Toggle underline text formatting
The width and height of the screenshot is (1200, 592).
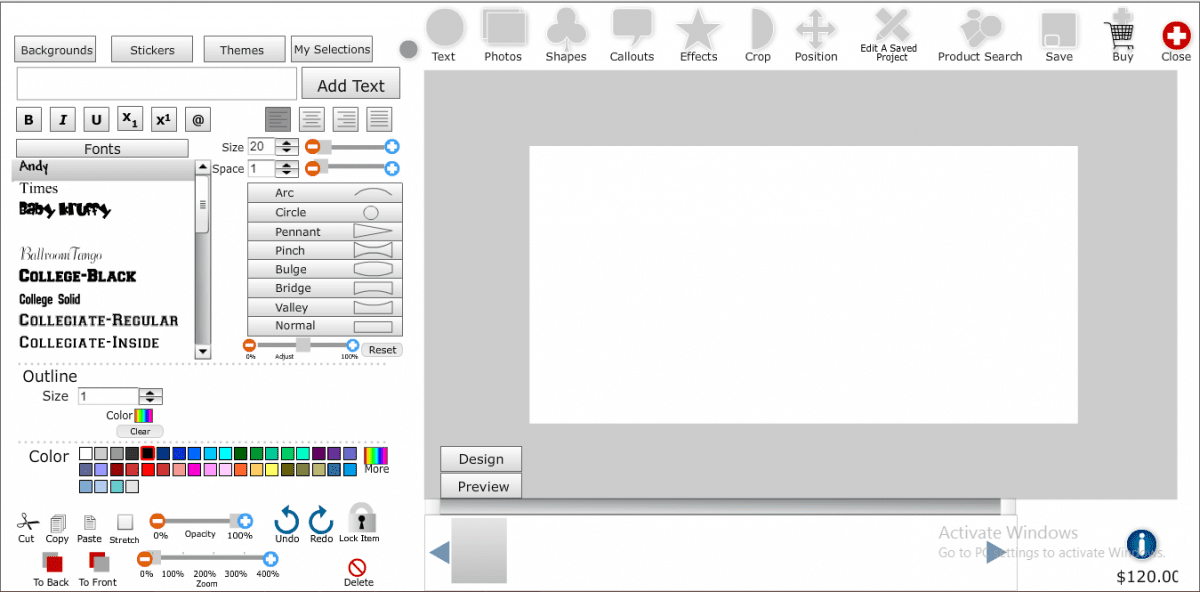(x=96, y=120)
